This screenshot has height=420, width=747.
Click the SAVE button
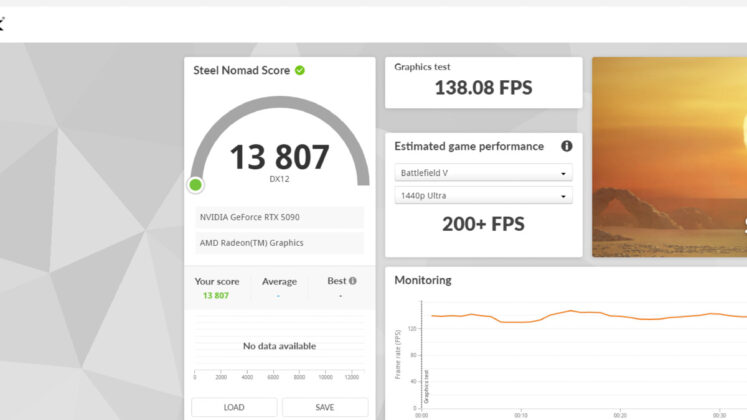pyautogui.click(x=325, y=408)
